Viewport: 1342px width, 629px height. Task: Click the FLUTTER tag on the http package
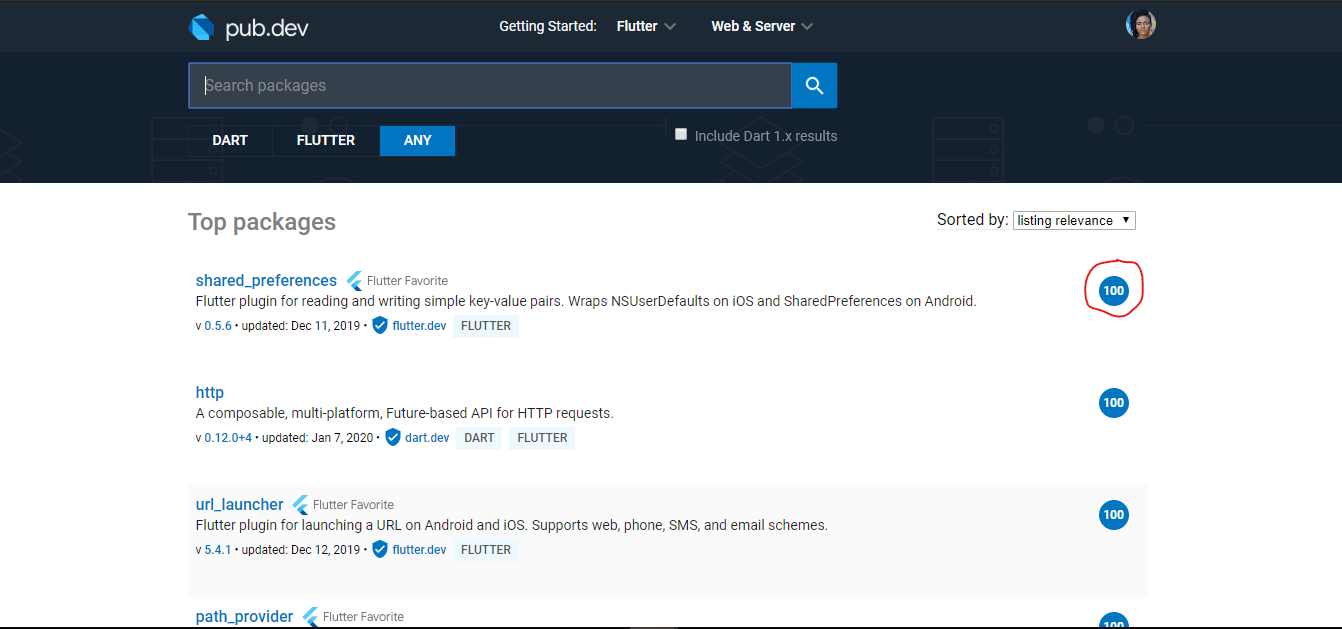tap(541, 437)
